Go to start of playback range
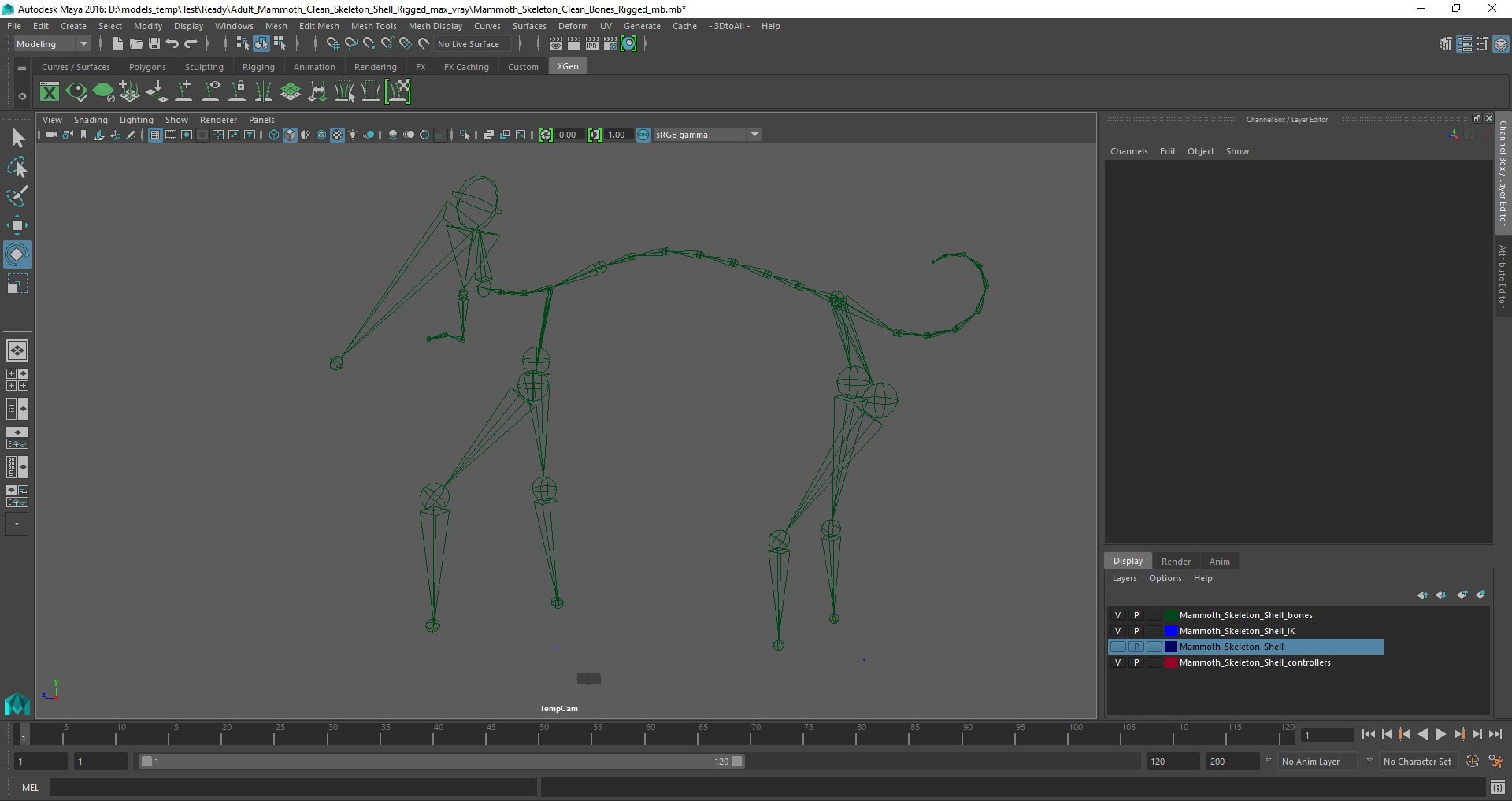 (1368, 734)
